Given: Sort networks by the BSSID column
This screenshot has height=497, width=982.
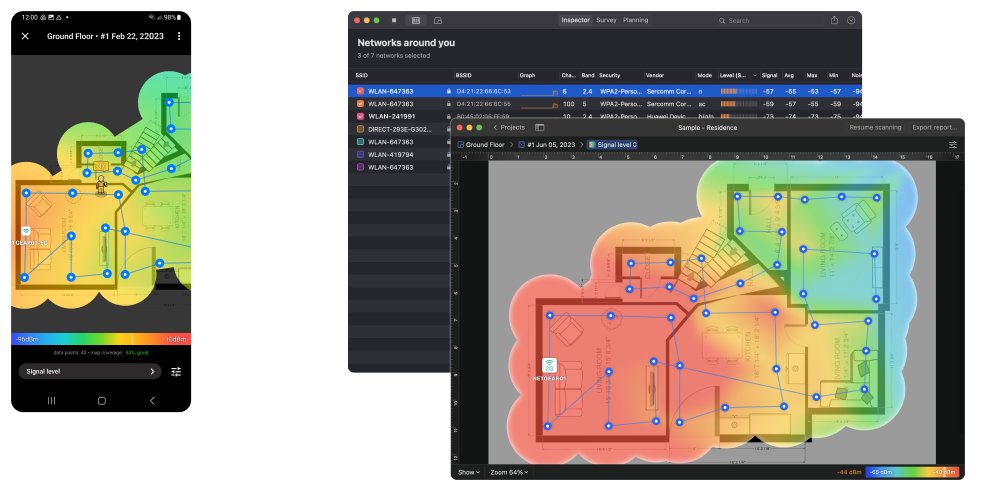Looking at the screenshot, I should 463,76.
